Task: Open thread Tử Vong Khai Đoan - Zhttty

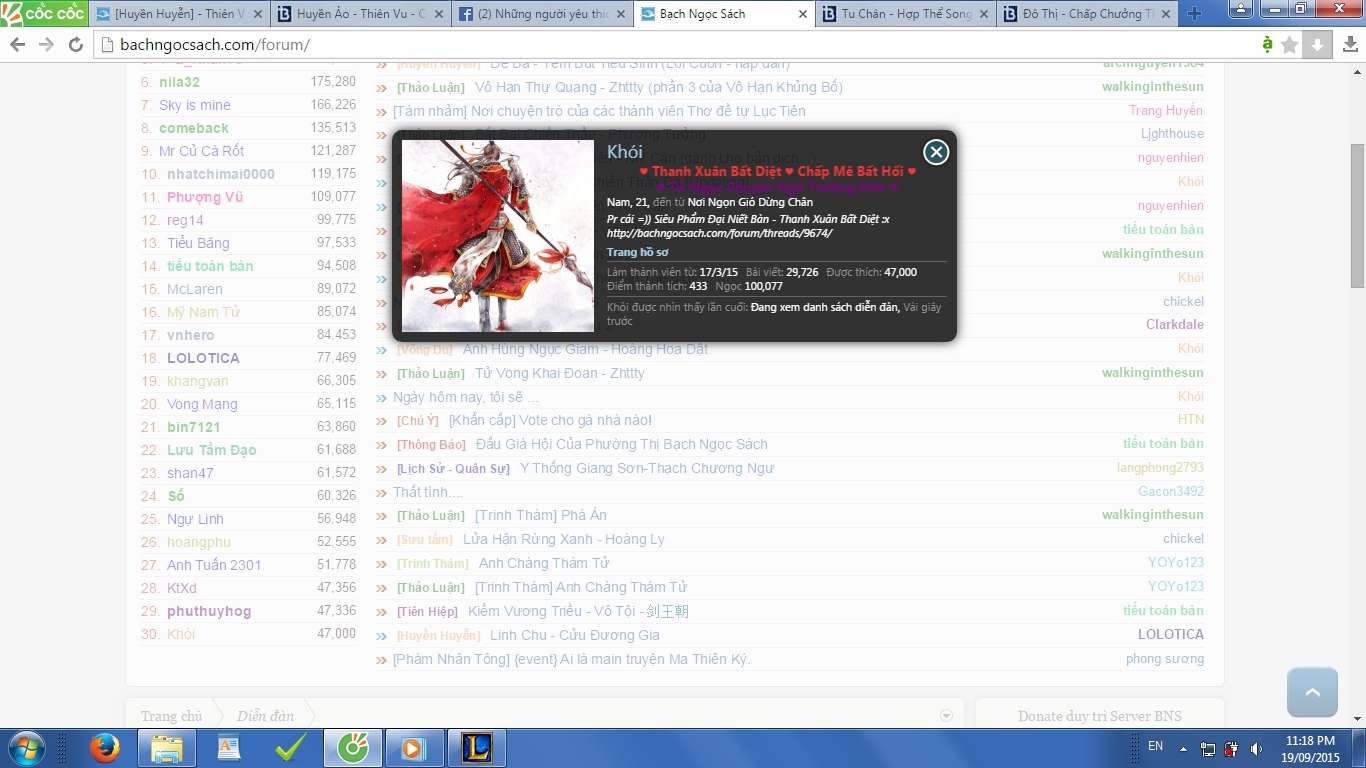Action: [559, 373]
